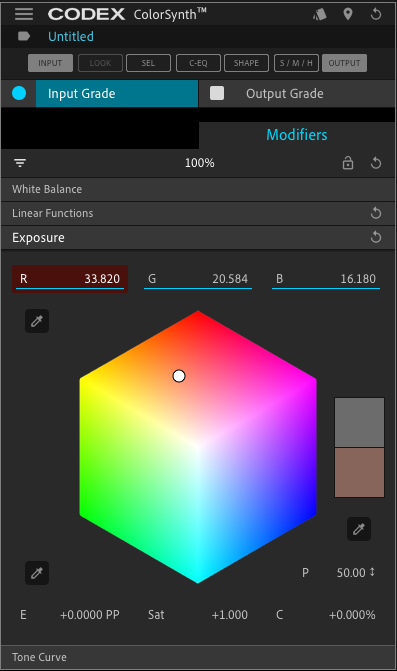The height and width of the screenshot is (671, 397).
Task: Click the location pin icon in header
Action: pos(348,14)
